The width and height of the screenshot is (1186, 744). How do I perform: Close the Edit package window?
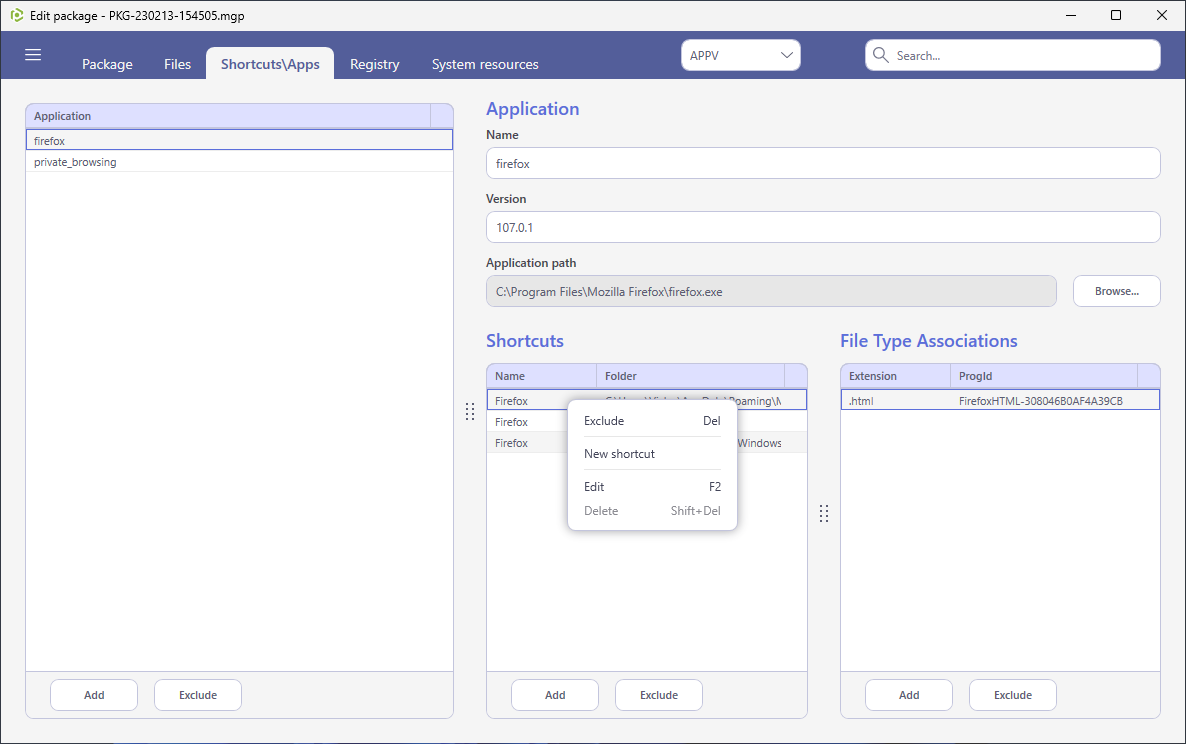point(1162,15)
